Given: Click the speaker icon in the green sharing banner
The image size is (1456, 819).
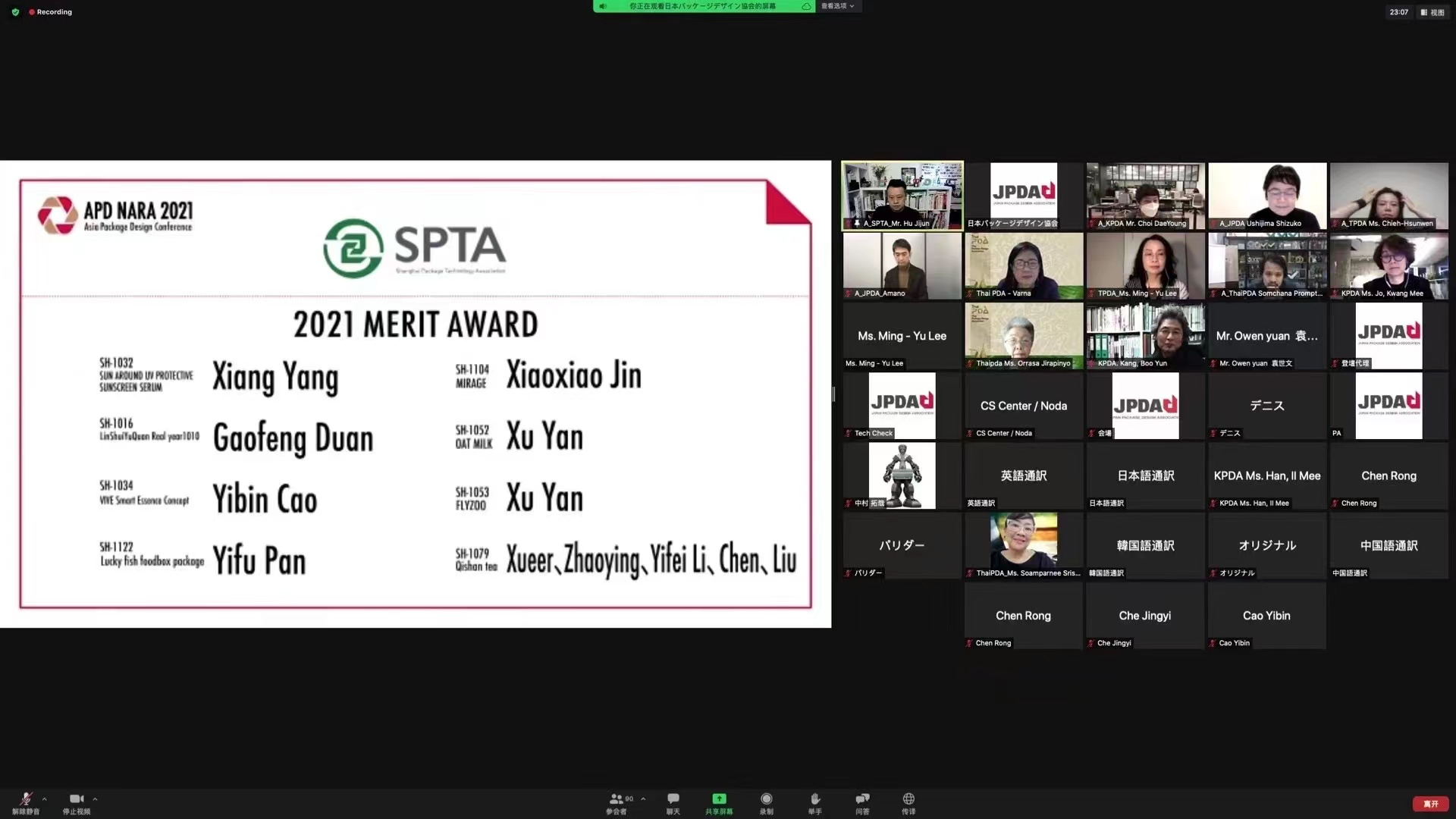Looking at the screenshot, I should 603,6.
